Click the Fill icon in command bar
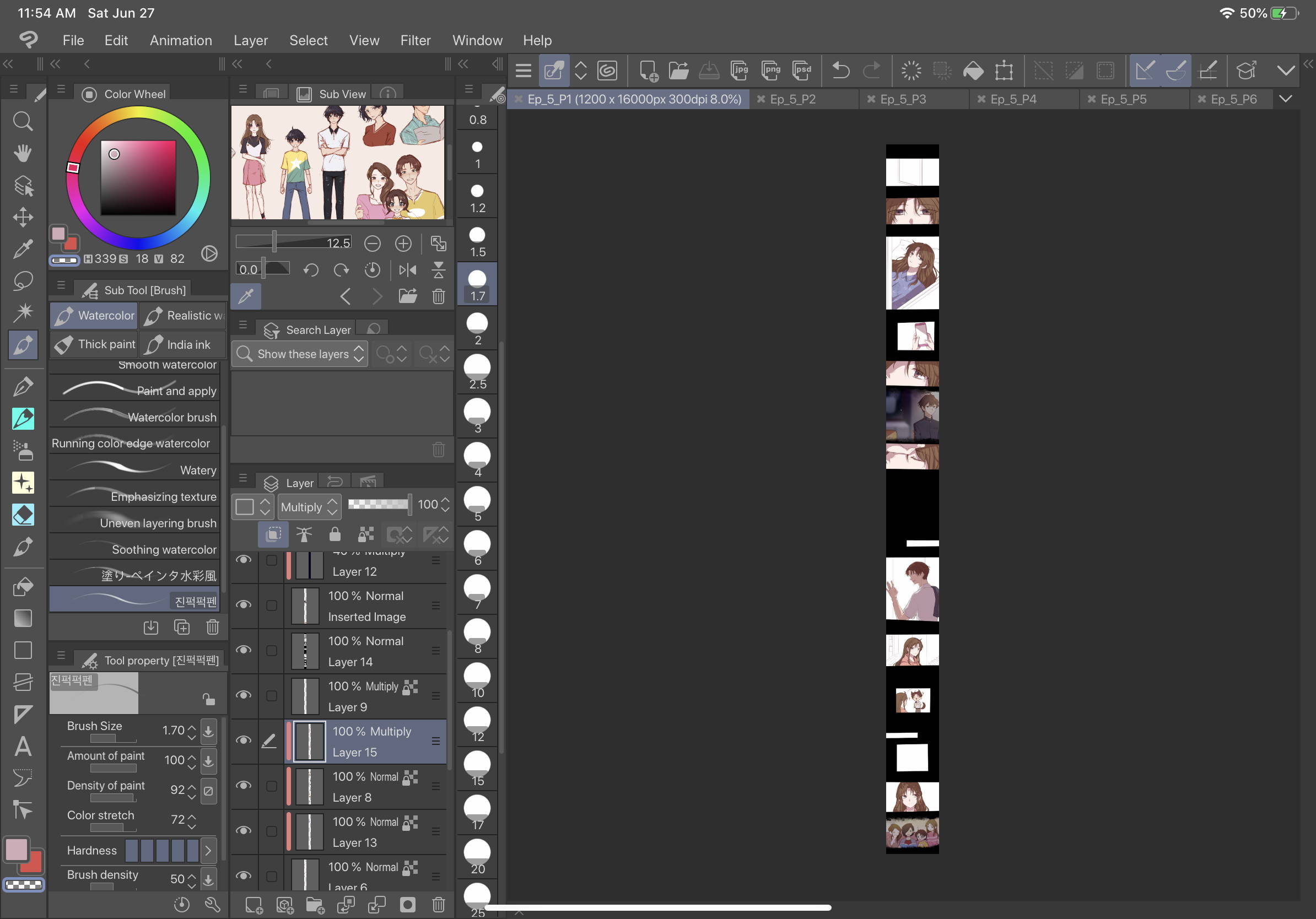Screen dimensions: 1316x919 click(973, 71)
